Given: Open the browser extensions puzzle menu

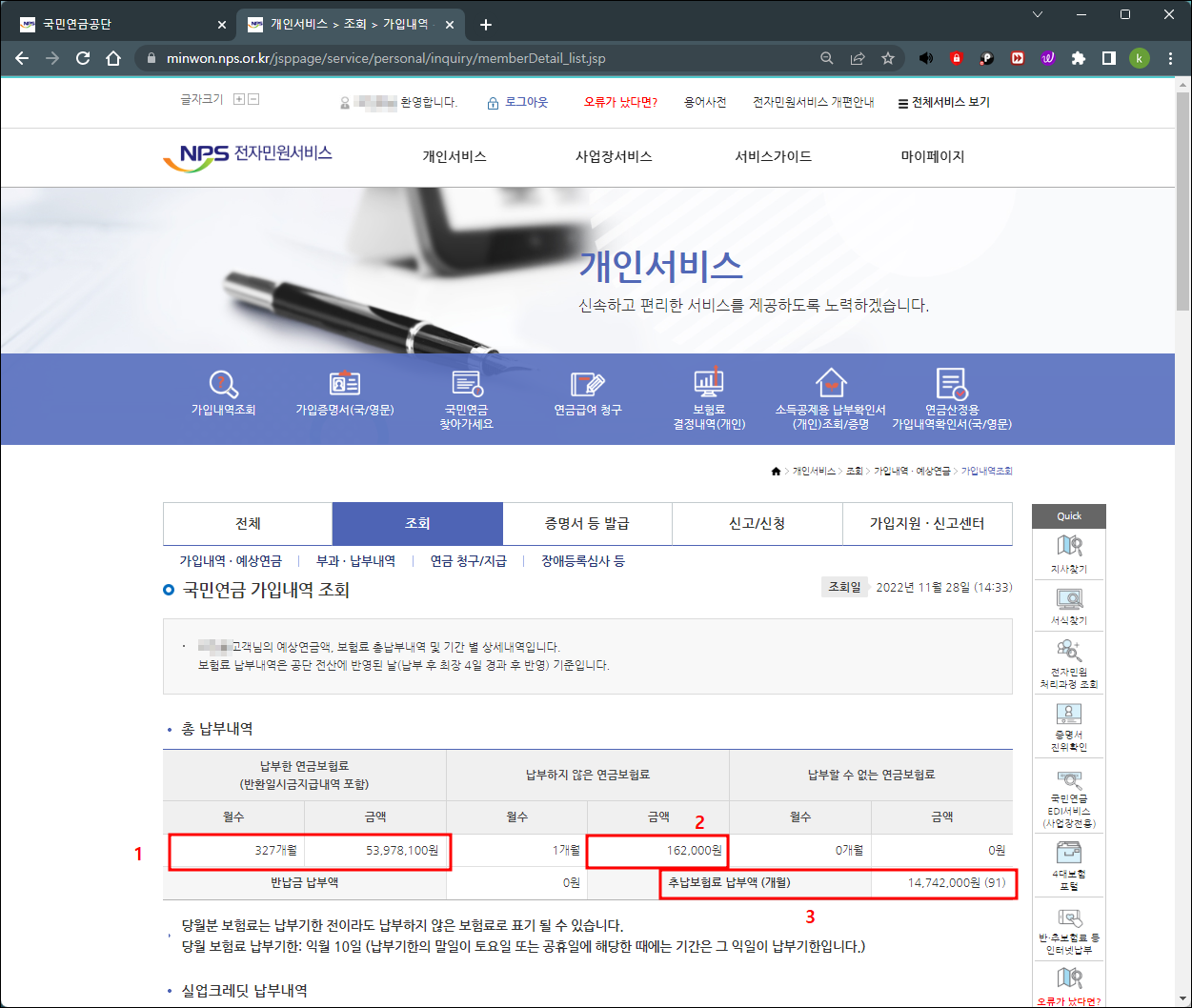Looking at the screenshot, I should [1078, 58].
